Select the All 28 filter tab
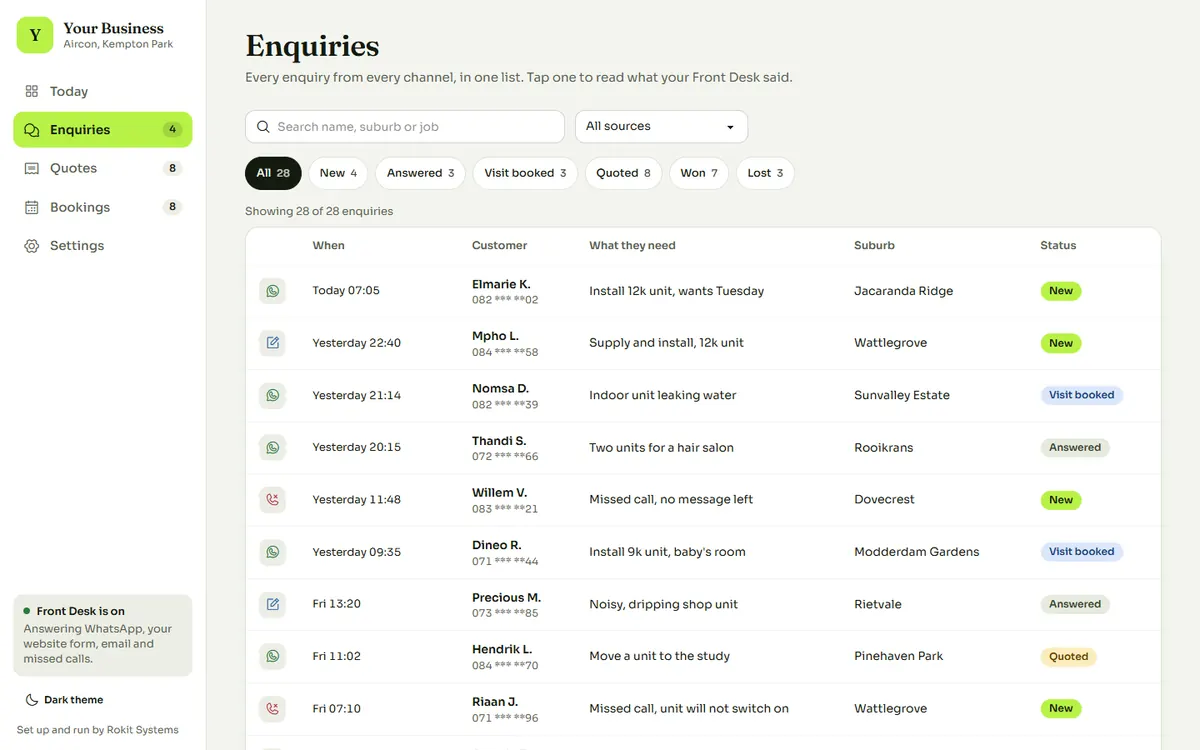This screenshot has height=750, width=1200. [x=273, y=173]
